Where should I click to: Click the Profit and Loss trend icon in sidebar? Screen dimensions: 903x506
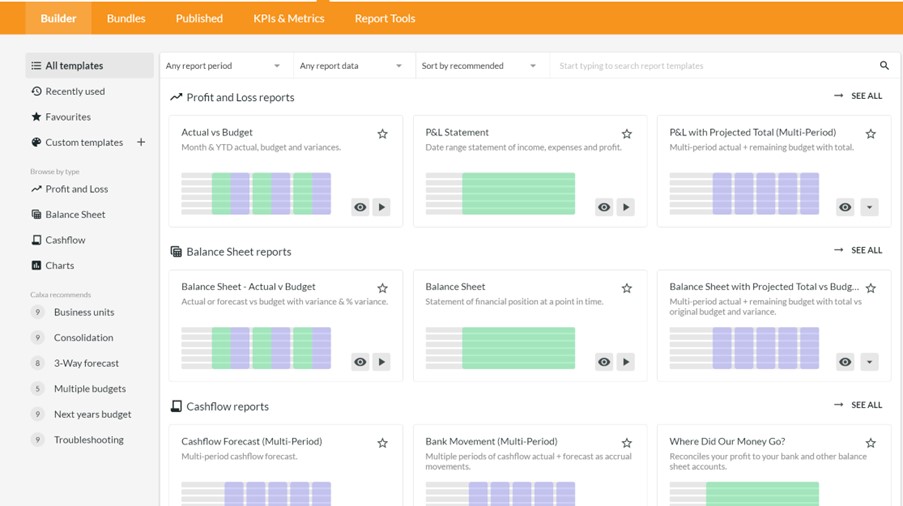pos(36,189)
